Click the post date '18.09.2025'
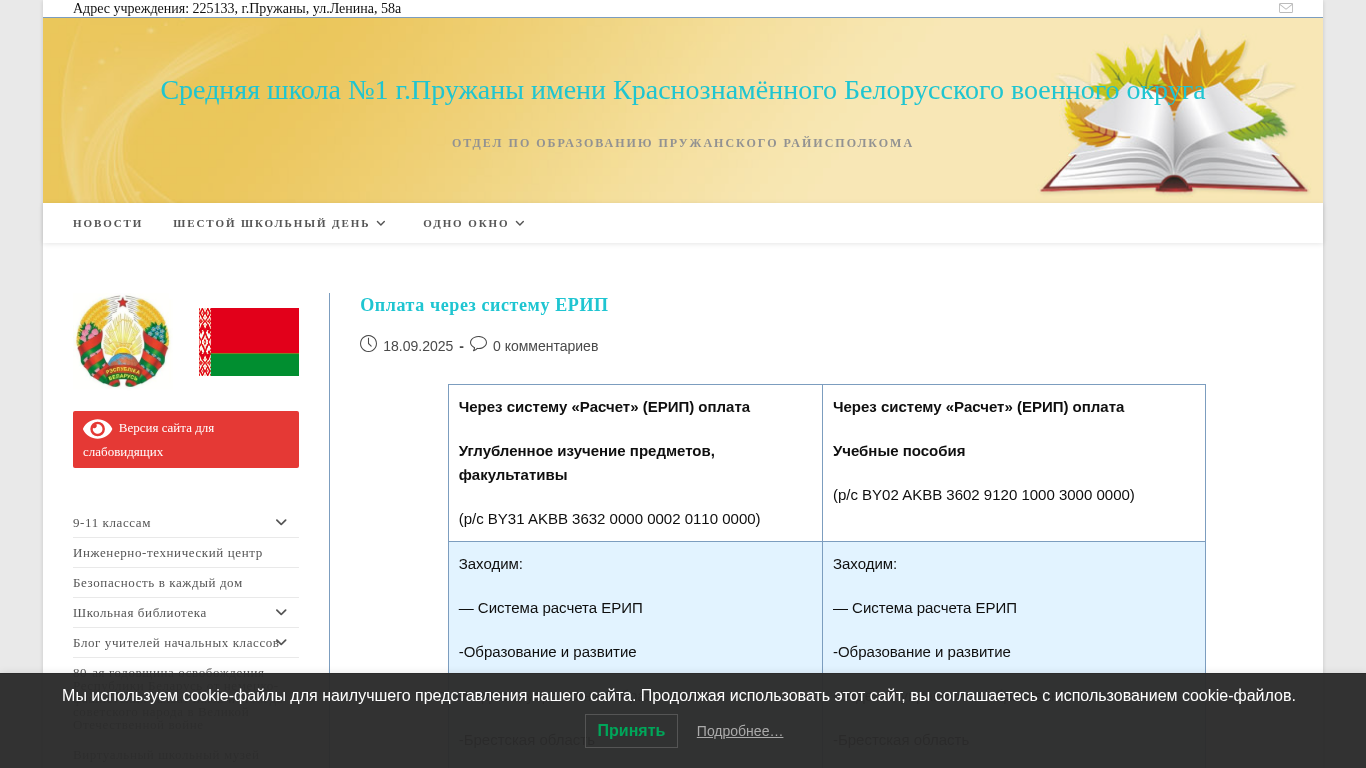 click(x=418, y=346)
